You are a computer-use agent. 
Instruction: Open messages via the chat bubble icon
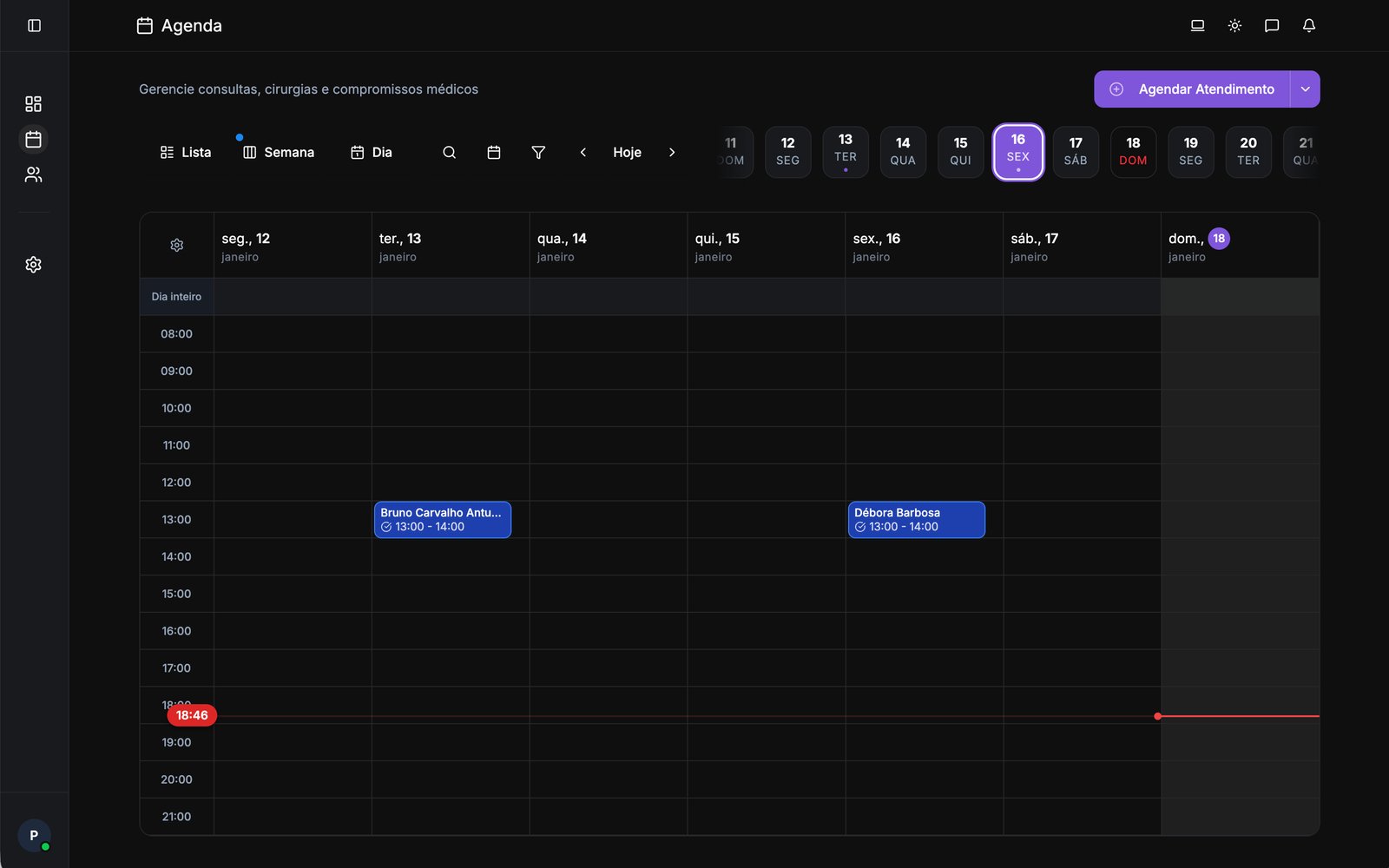pyautogui.click(x=1272, y=25)
